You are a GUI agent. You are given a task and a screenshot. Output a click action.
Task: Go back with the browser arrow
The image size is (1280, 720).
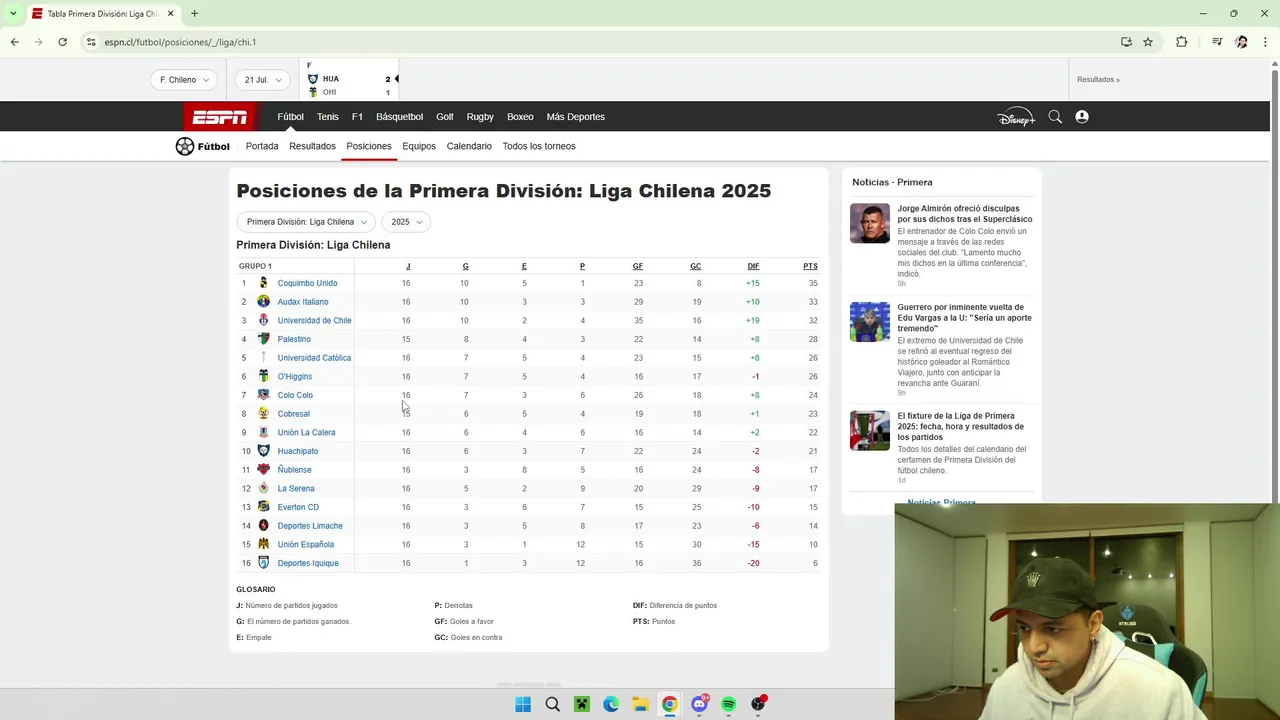(x=14, y=42)
